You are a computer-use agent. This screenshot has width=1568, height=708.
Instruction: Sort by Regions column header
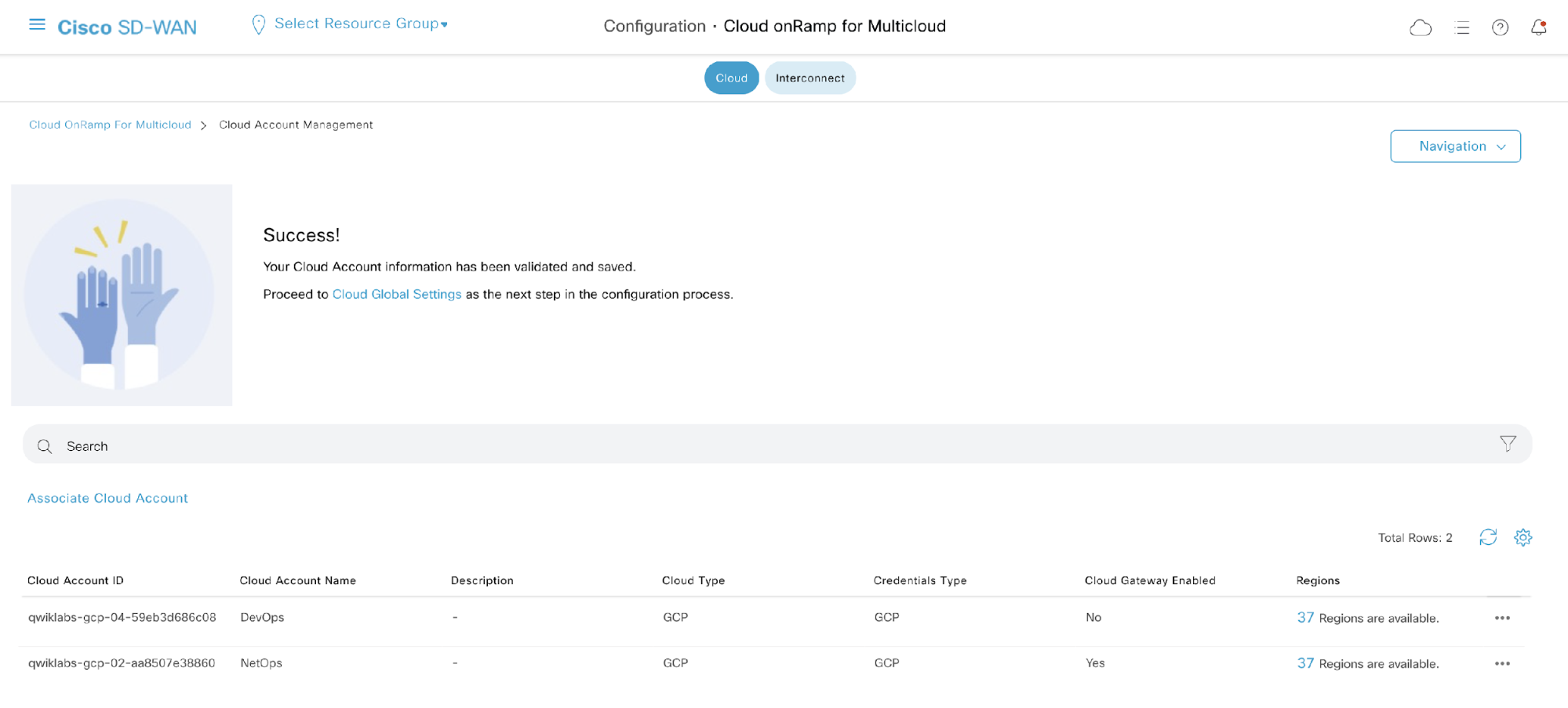[x=1318, y=580]
